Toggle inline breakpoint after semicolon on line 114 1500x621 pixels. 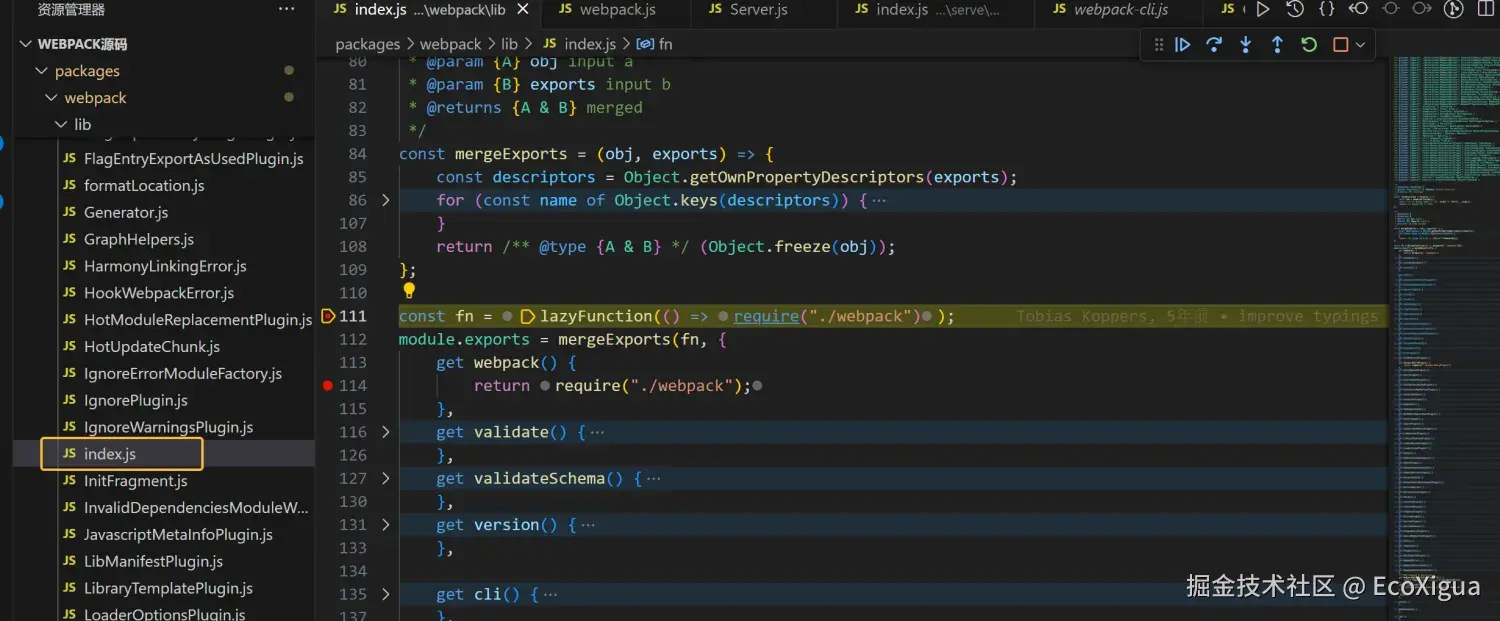[x=758, y=386]
